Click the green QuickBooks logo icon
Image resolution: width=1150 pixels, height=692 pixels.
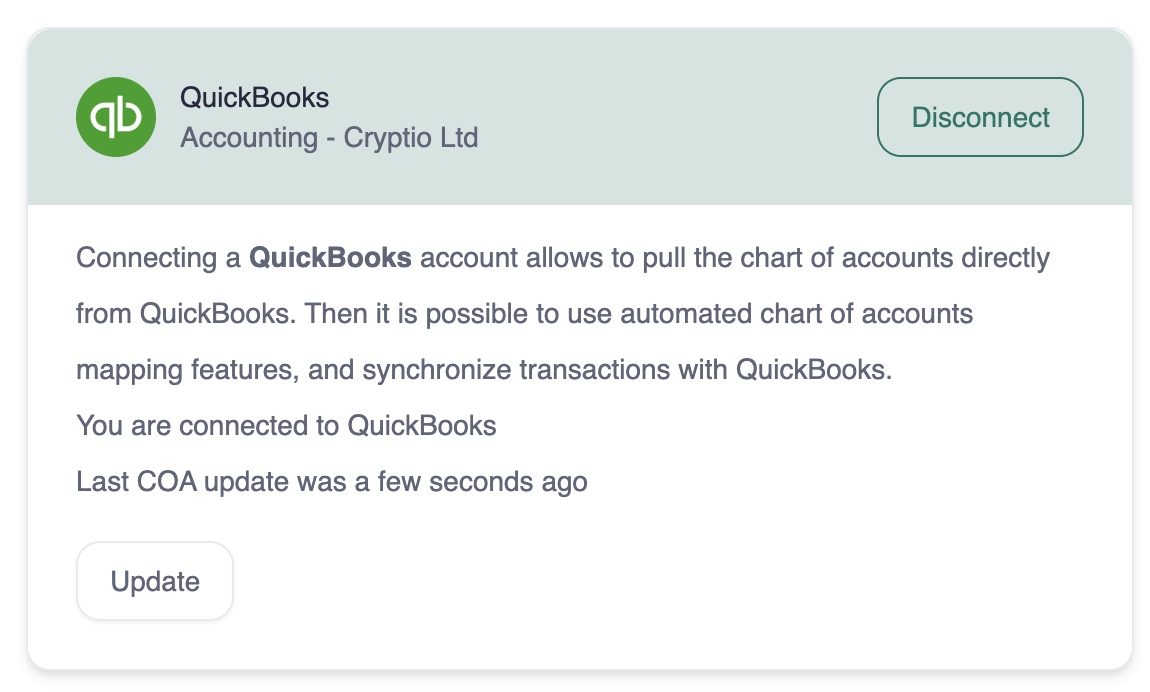click(116, 117)
